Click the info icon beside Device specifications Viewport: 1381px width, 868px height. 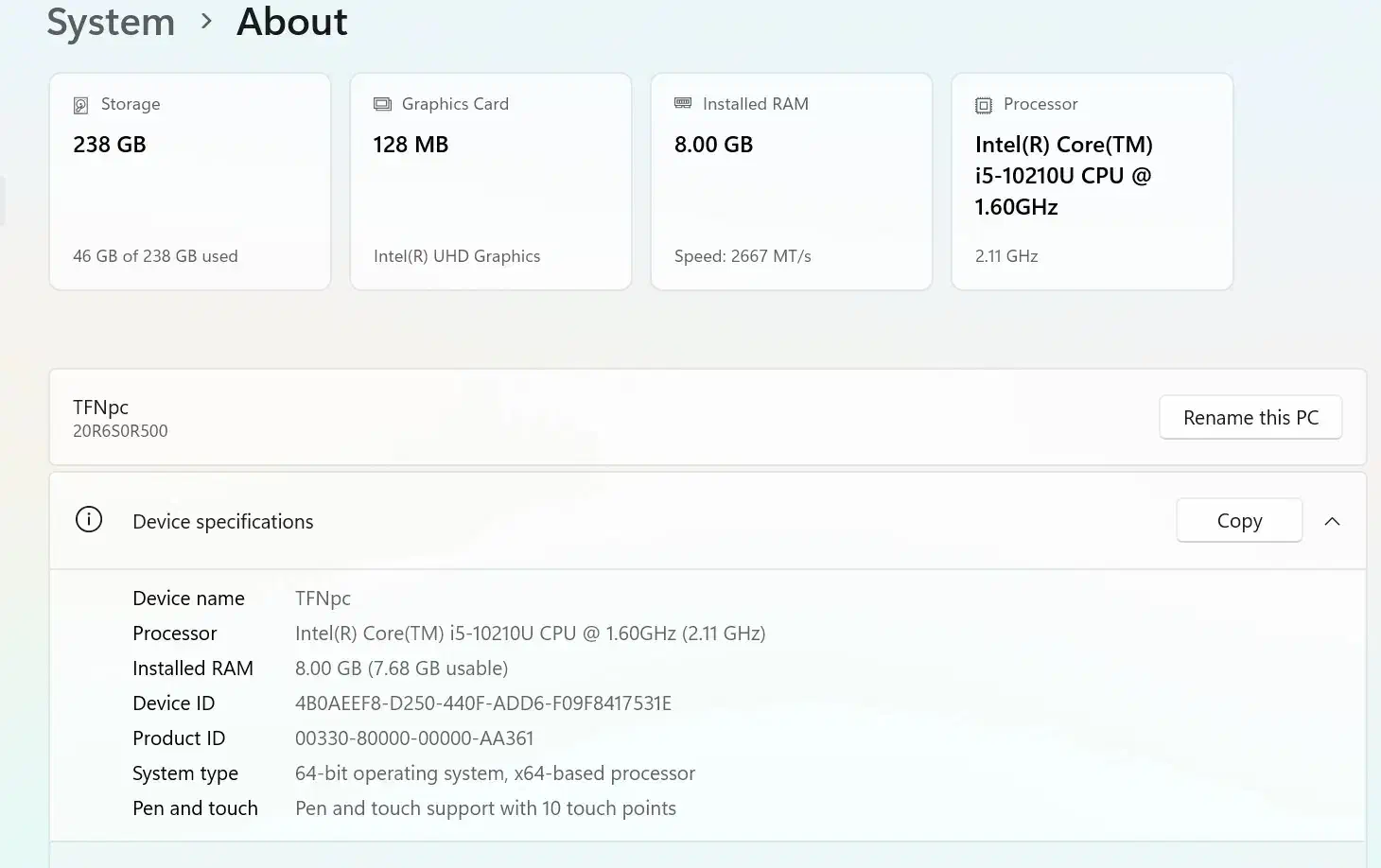(89, 520)
